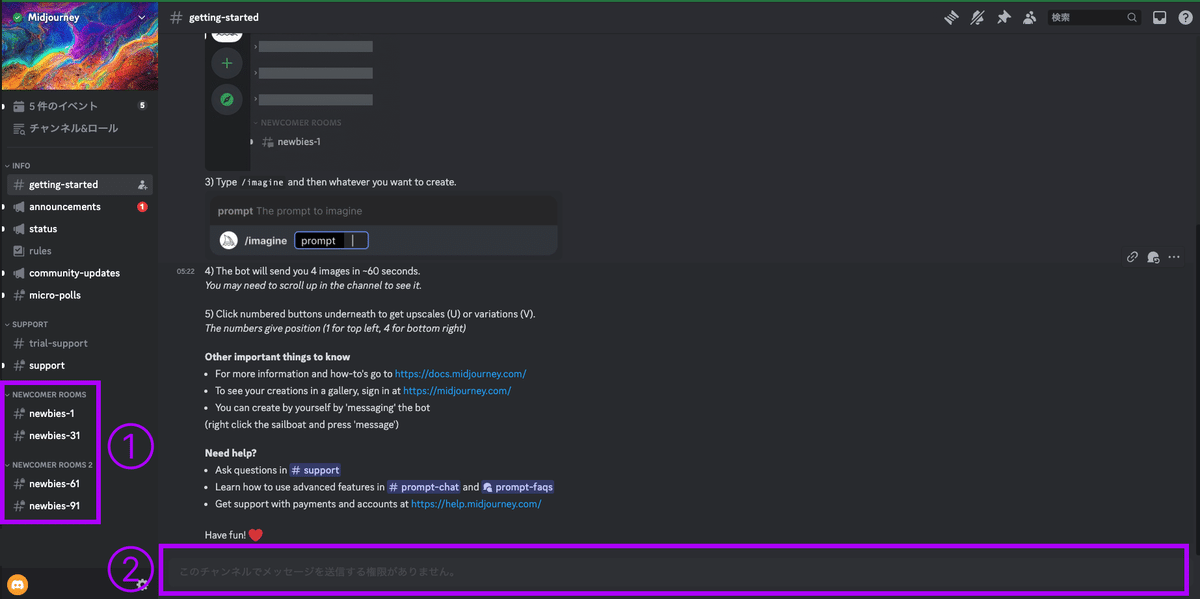Click the magnifier icon in search box

click(1132, 17)
